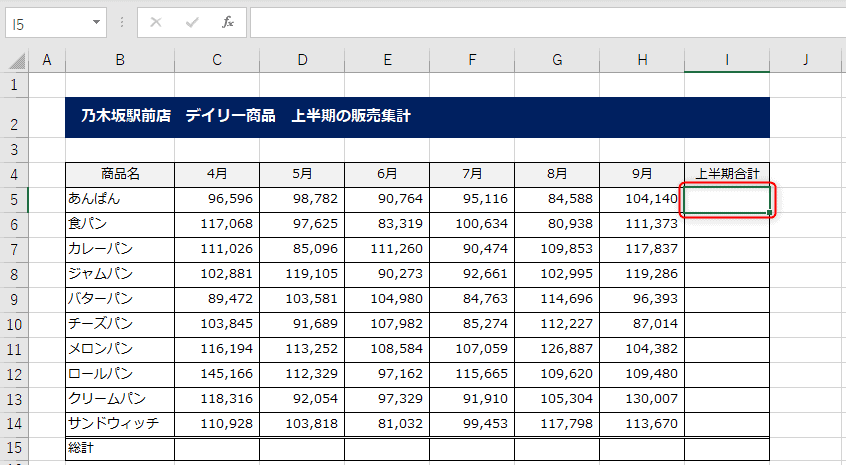Select column G header
This screenshot has width=846, height=465.
[557, 60]
